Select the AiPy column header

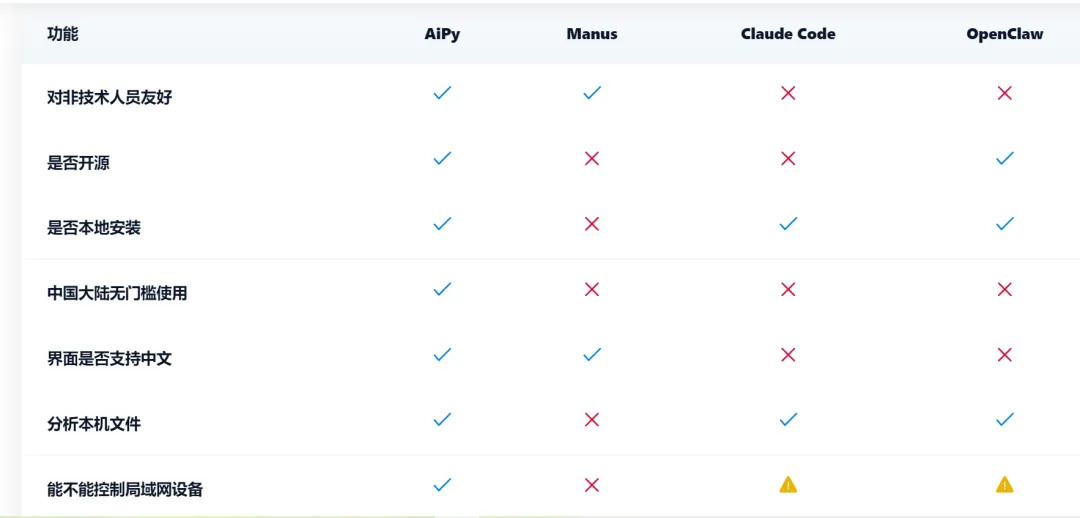pos(442,34)
